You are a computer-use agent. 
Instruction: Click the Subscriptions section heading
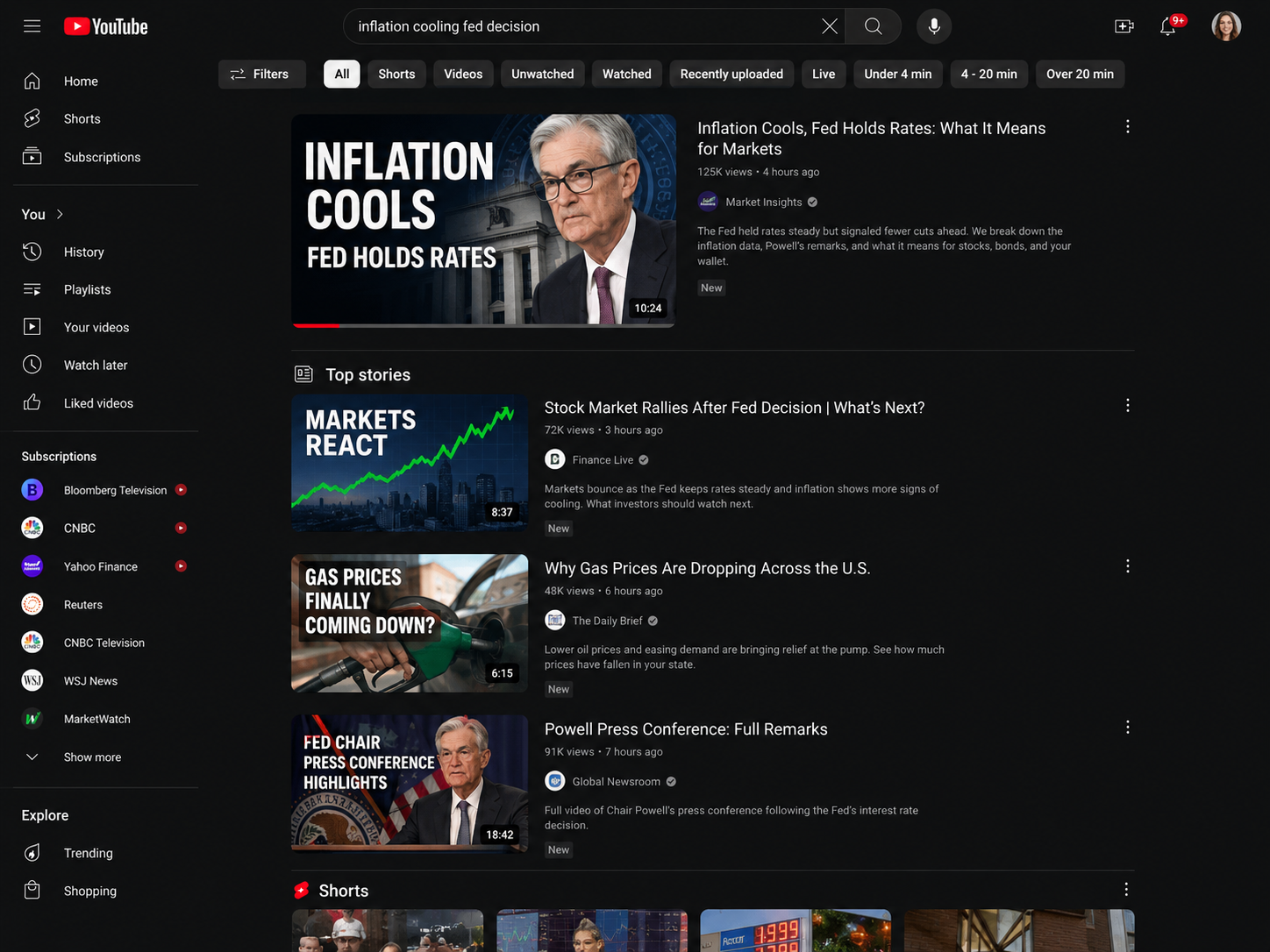pos(59,456)
